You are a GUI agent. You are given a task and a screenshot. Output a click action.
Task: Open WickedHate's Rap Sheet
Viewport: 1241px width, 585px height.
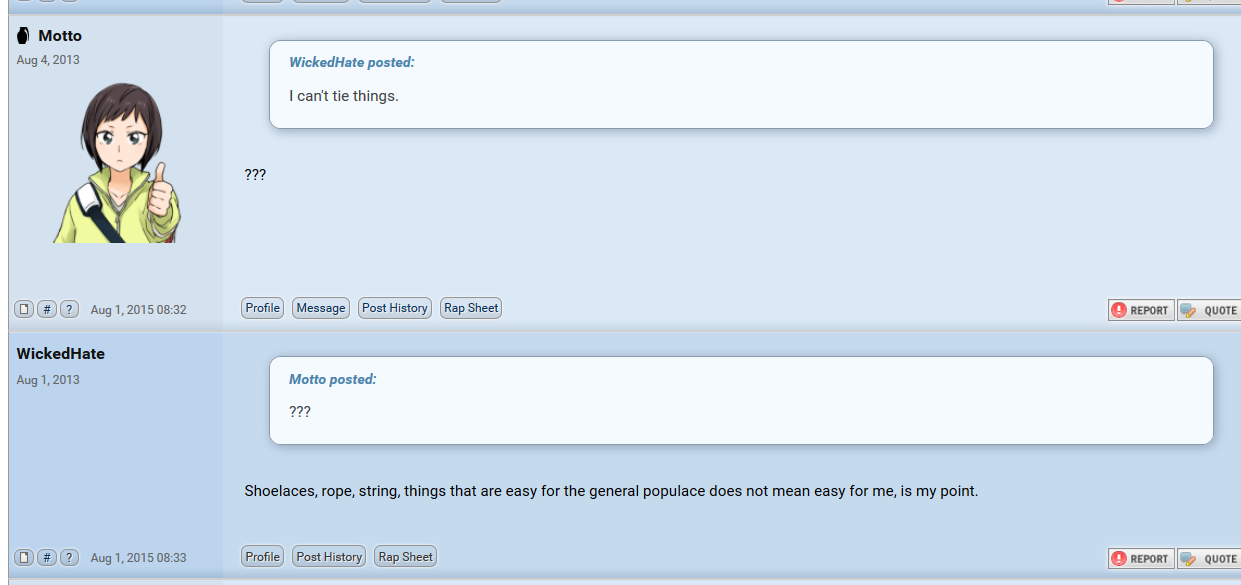pyautogui.click(x=405, y=557)
